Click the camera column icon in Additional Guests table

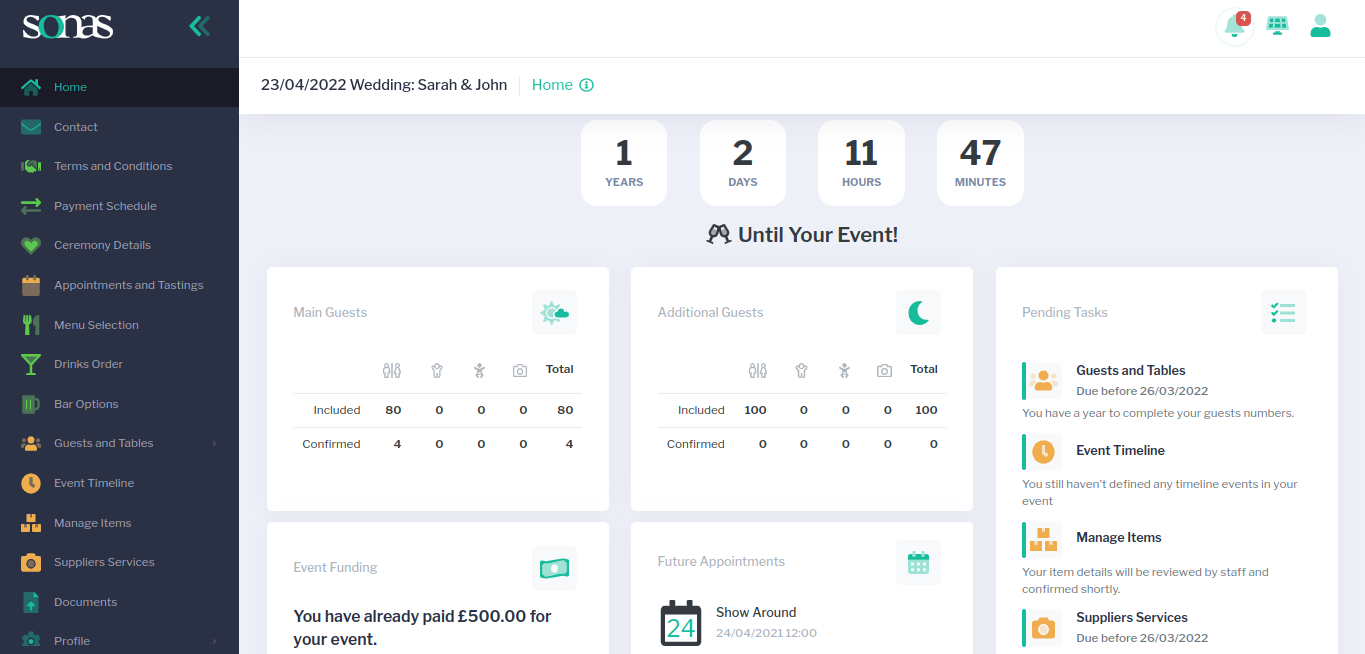(884, 370)
